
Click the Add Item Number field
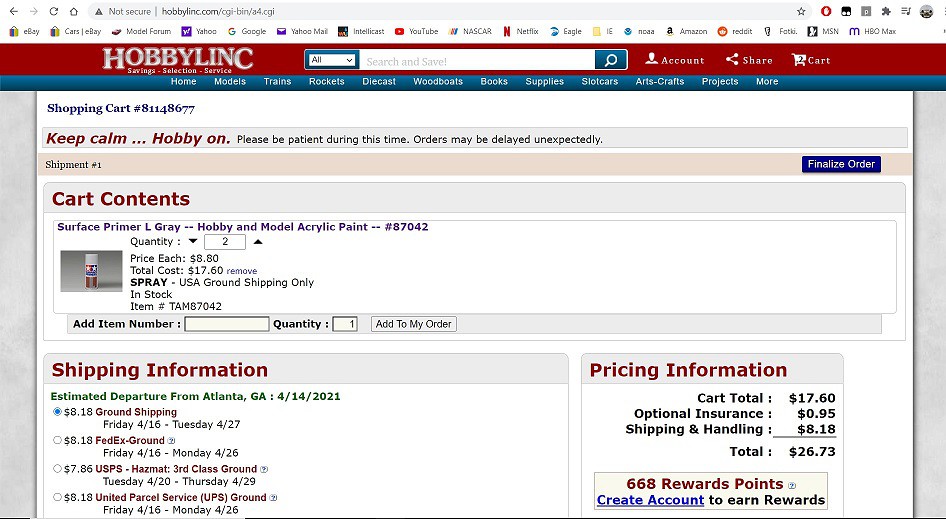[226, 324]
